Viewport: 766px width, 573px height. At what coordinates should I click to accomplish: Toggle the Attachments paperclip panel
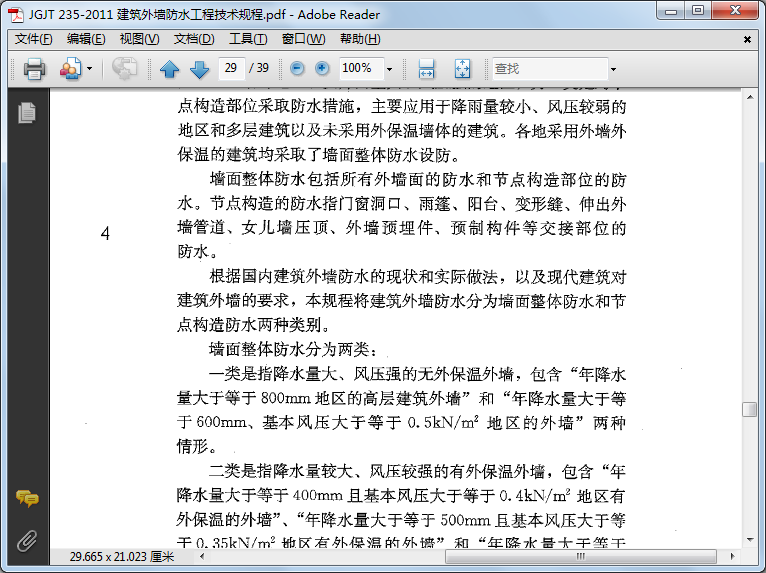(27, 541)
